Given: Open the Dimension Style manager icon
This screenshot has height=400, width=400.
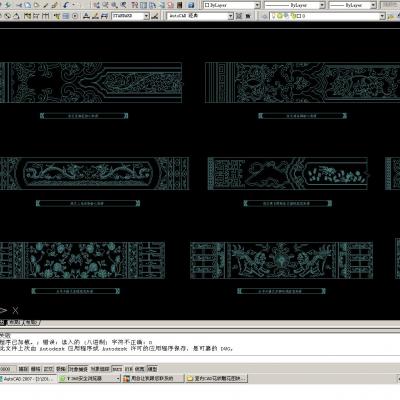Looking at the screenshot, I should click(x=155, y=16).
